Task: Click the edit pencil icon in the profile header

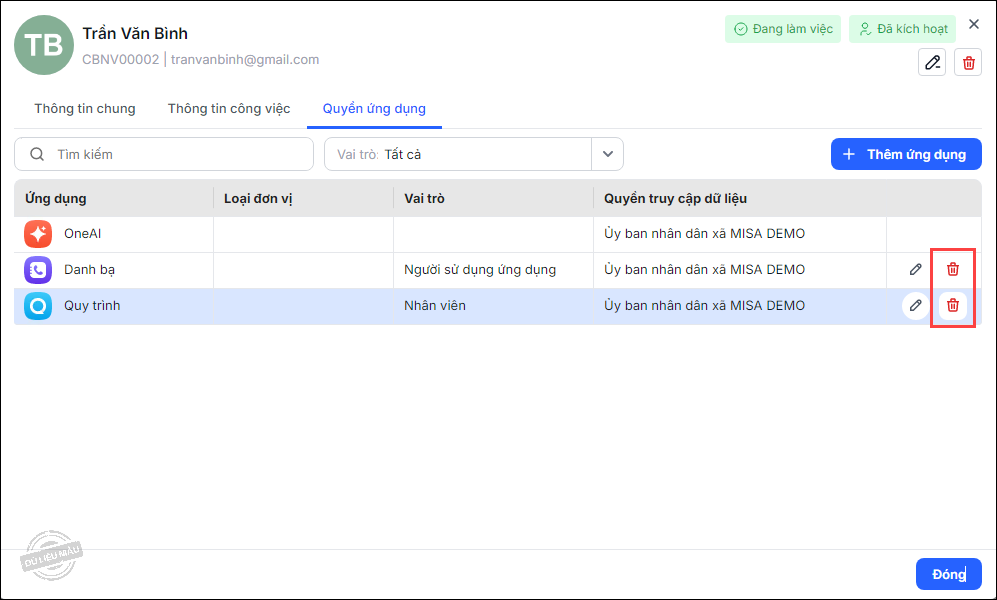Action: pos(932,63)
